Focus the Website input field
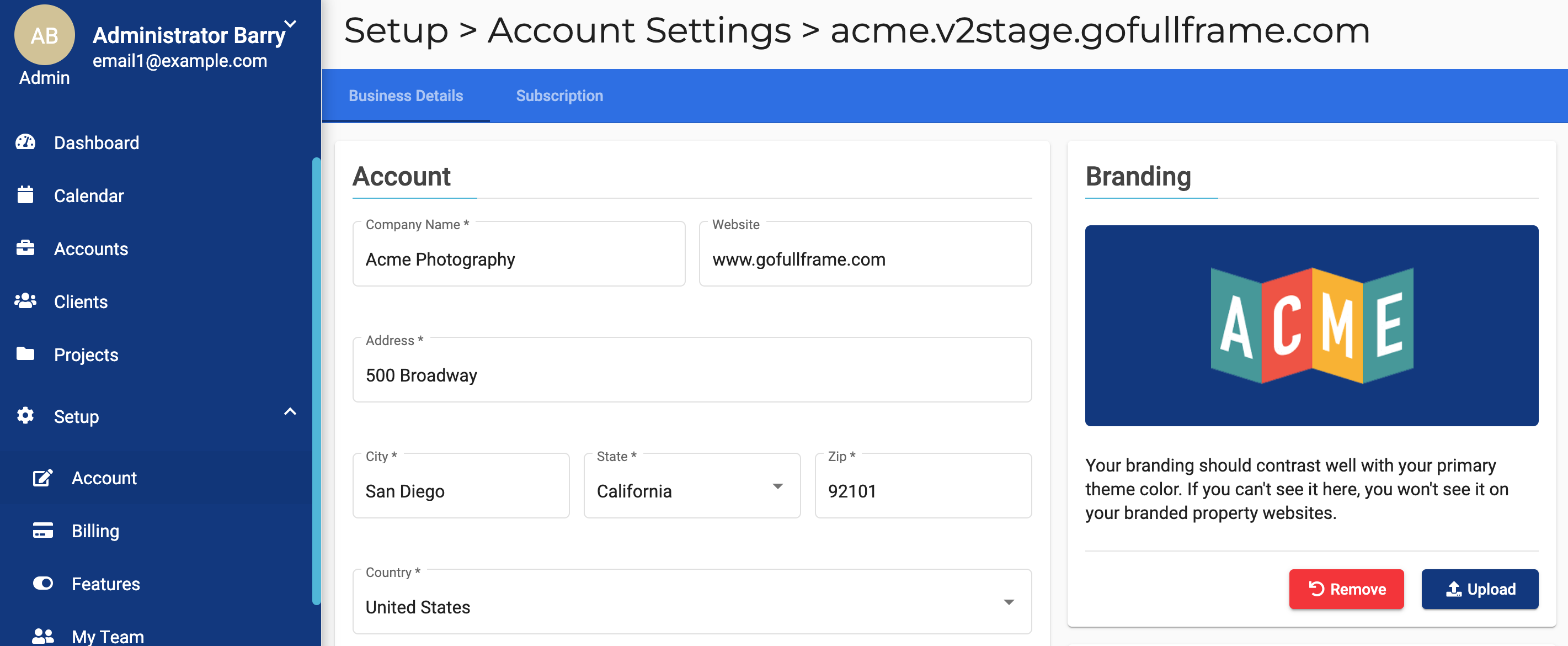This screenshot has width=1568, height=646. click(866, 253)
